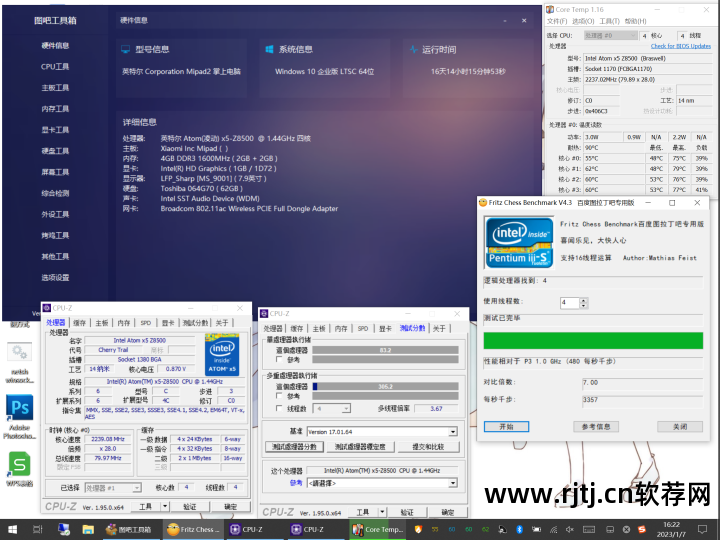Click 参考信息 button in Fritz Chess
This screenshot has width=720, height=540.
click(x=596, y=427)
